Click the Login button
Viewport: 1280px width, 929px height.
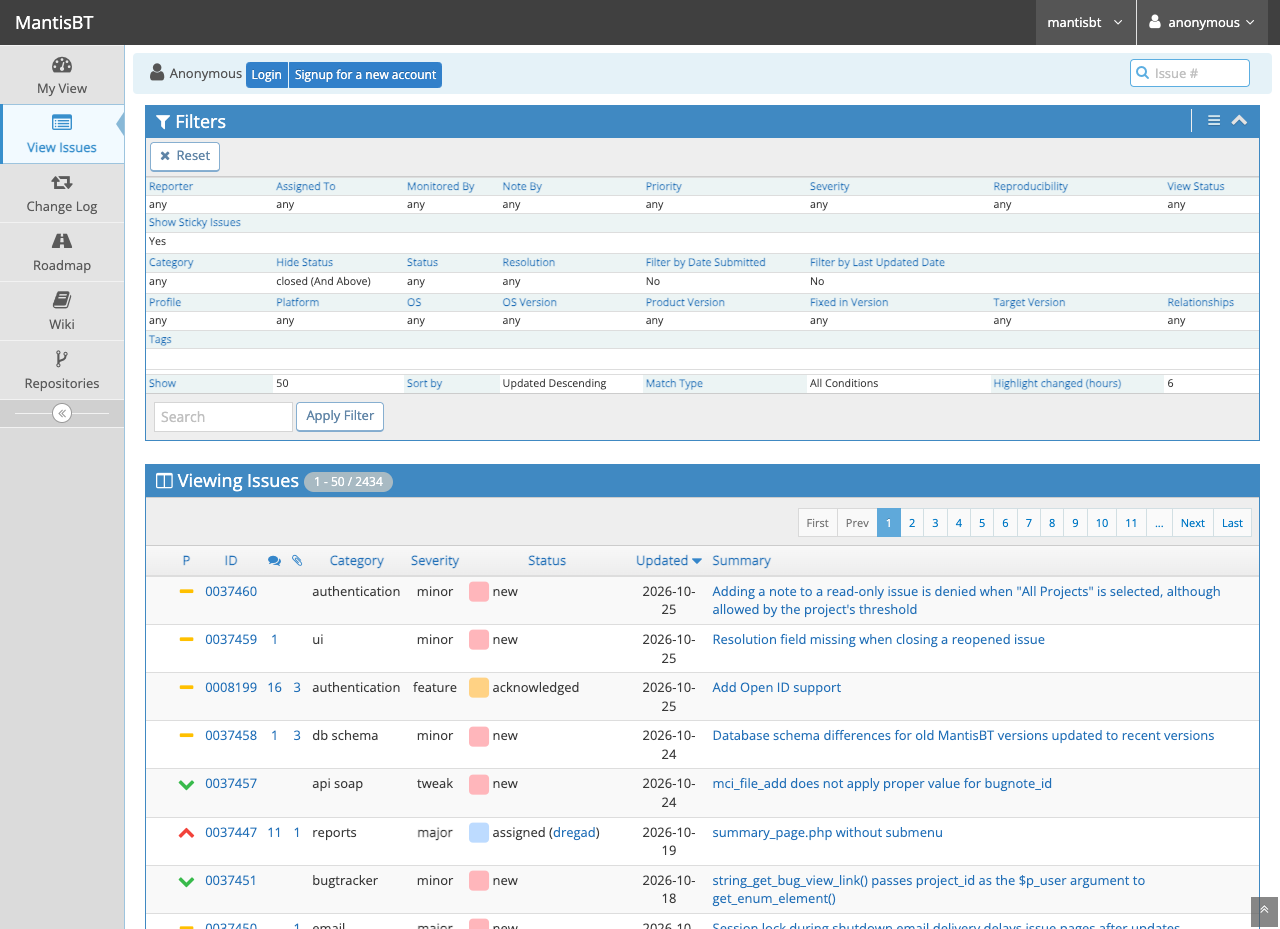click(x=266, y=75)
